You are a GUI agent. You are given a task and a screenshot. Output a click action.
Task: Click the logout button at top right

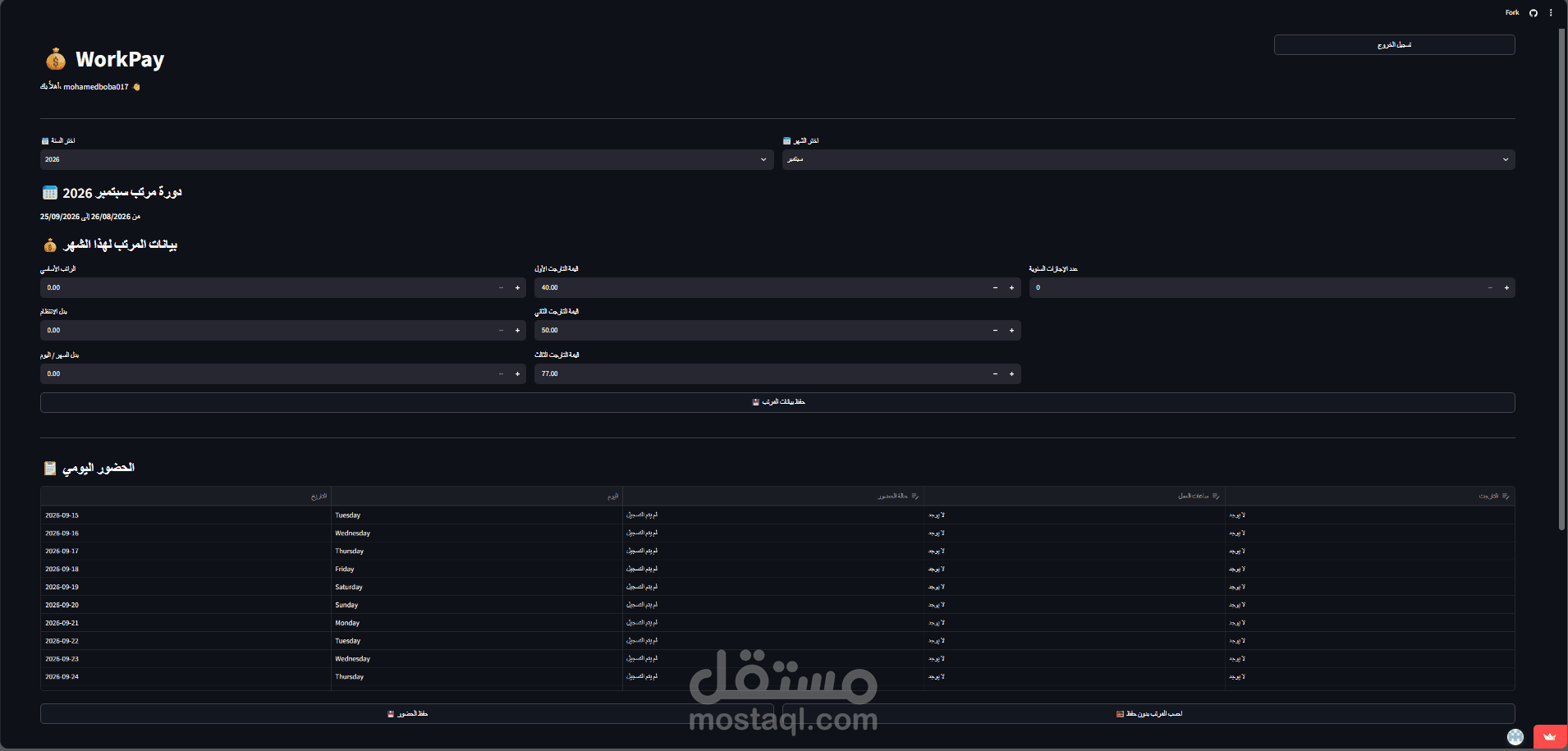point(1394,44)
